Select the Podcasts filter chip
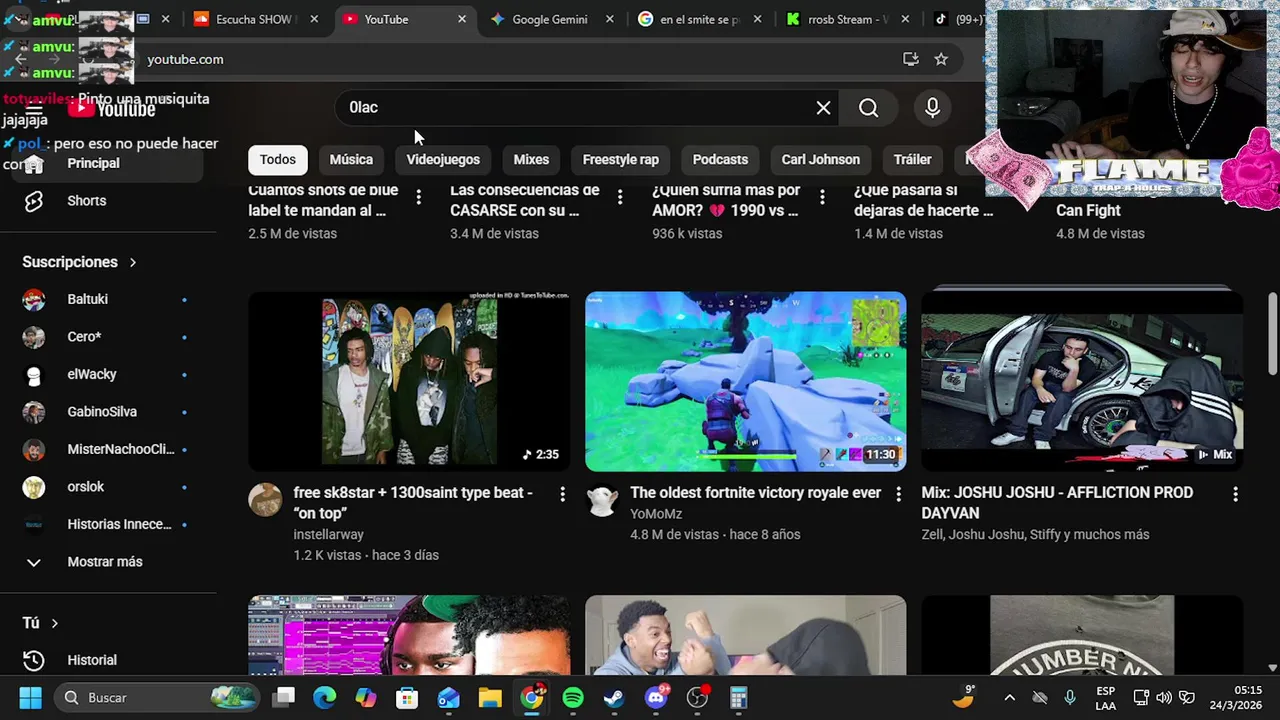Screen dimensions: 1280x720 (720, 159)
